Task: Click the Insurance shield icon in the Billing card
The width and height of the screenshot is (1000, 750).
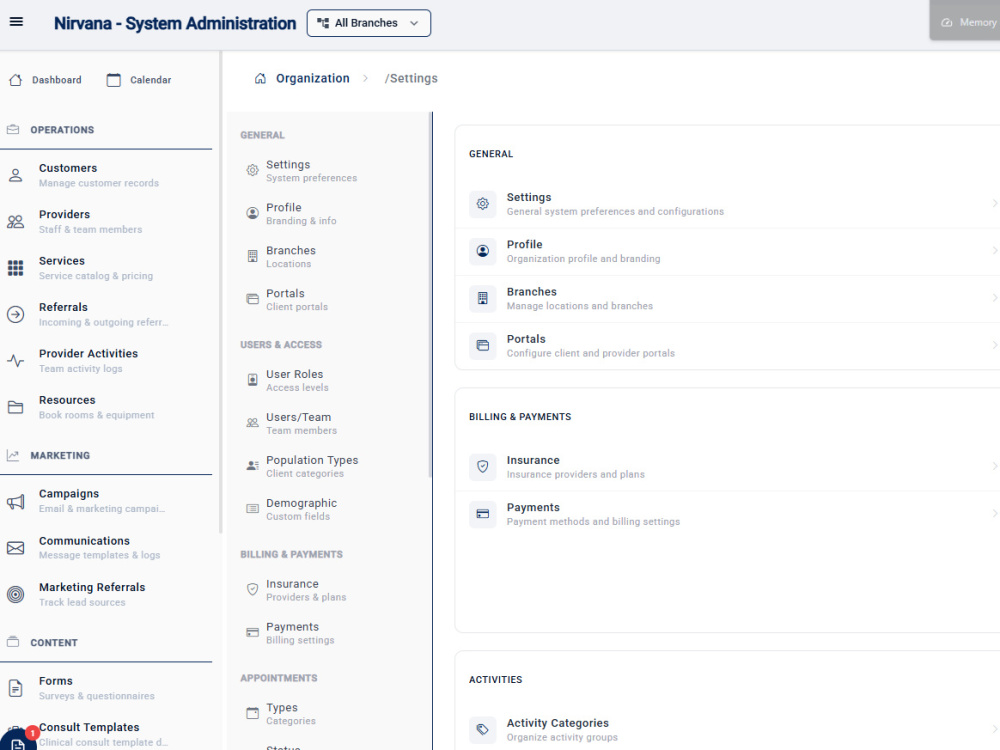Action: coord(483,467)
